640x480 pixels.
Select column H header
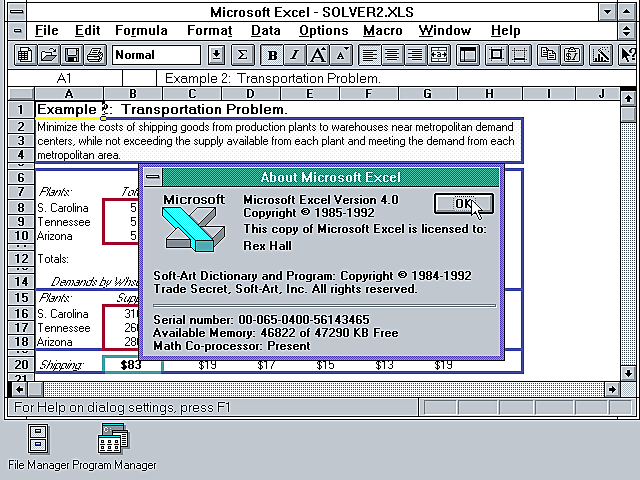489,94
